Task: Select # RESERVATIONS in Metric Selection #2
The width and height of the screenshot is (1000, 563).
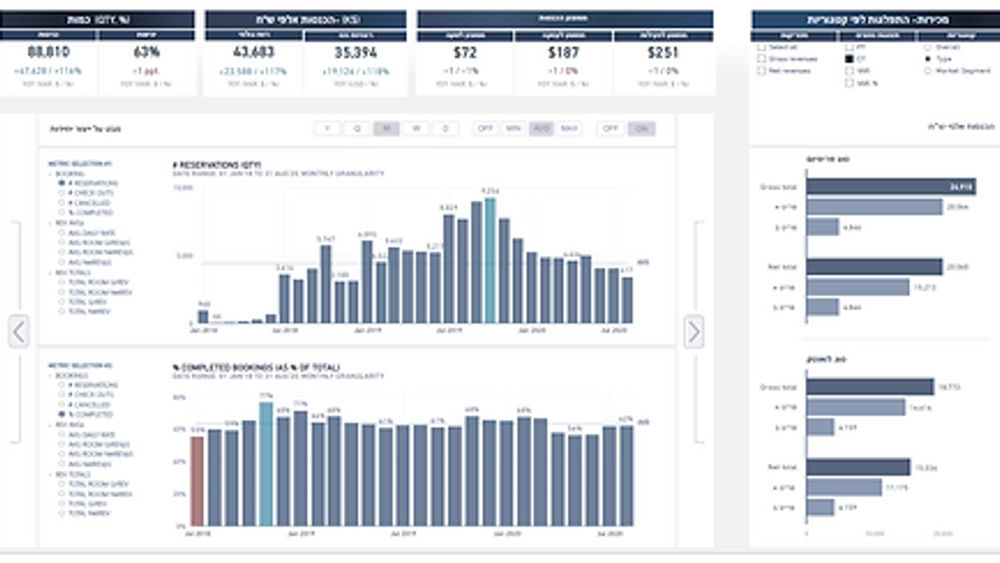Action: 62,385
